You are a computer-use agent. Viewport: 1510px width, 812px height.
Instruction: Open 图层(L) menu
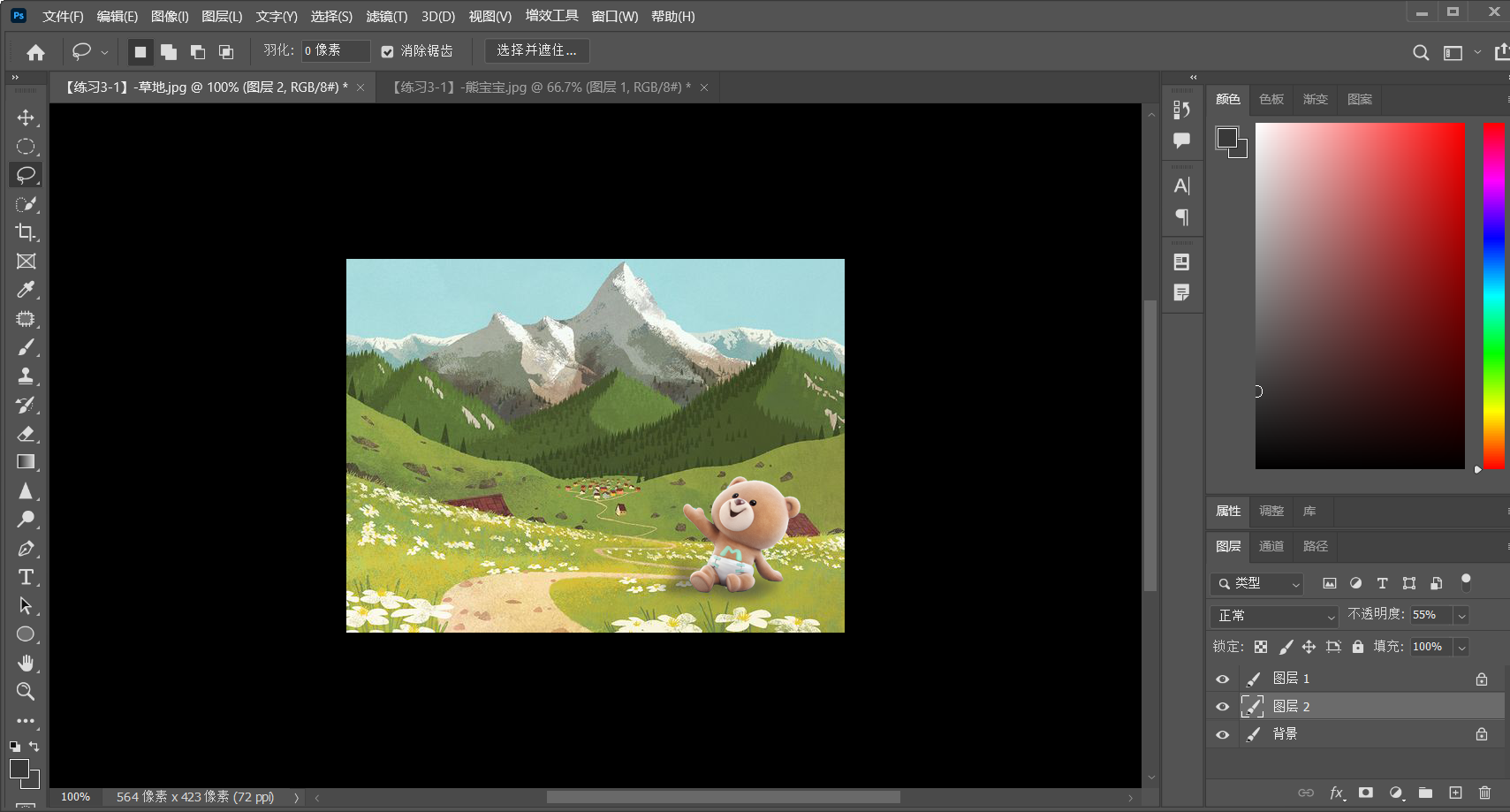pyautogui.click(x=222, y=16)
